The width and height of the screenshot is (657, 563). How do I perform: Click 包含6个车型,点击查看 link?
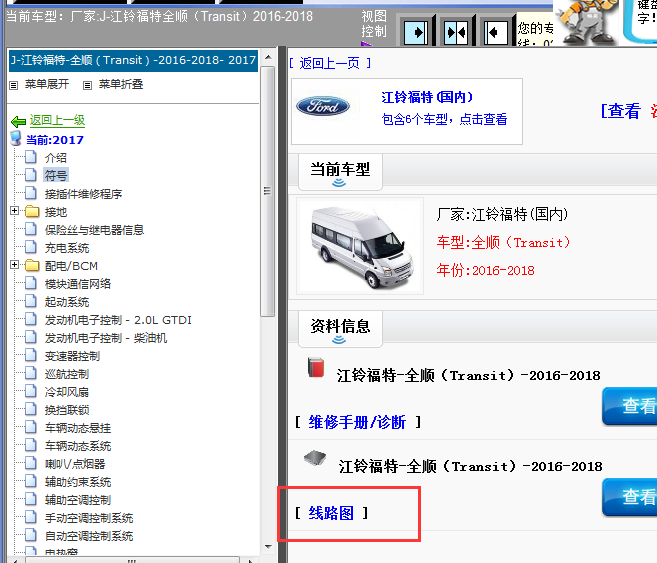444,119
